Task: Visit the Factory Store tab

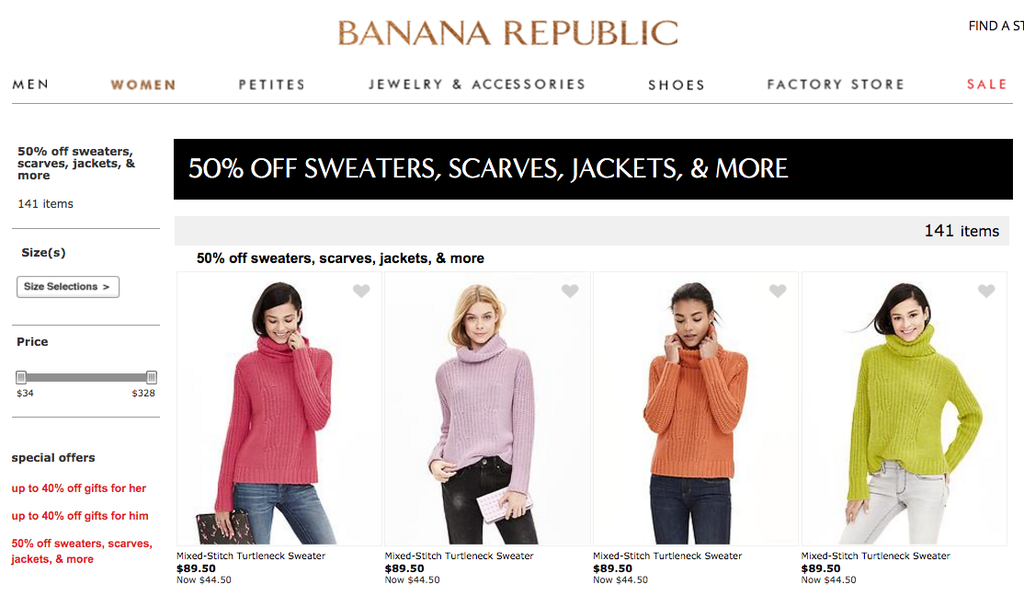Action: click(836, 84)
